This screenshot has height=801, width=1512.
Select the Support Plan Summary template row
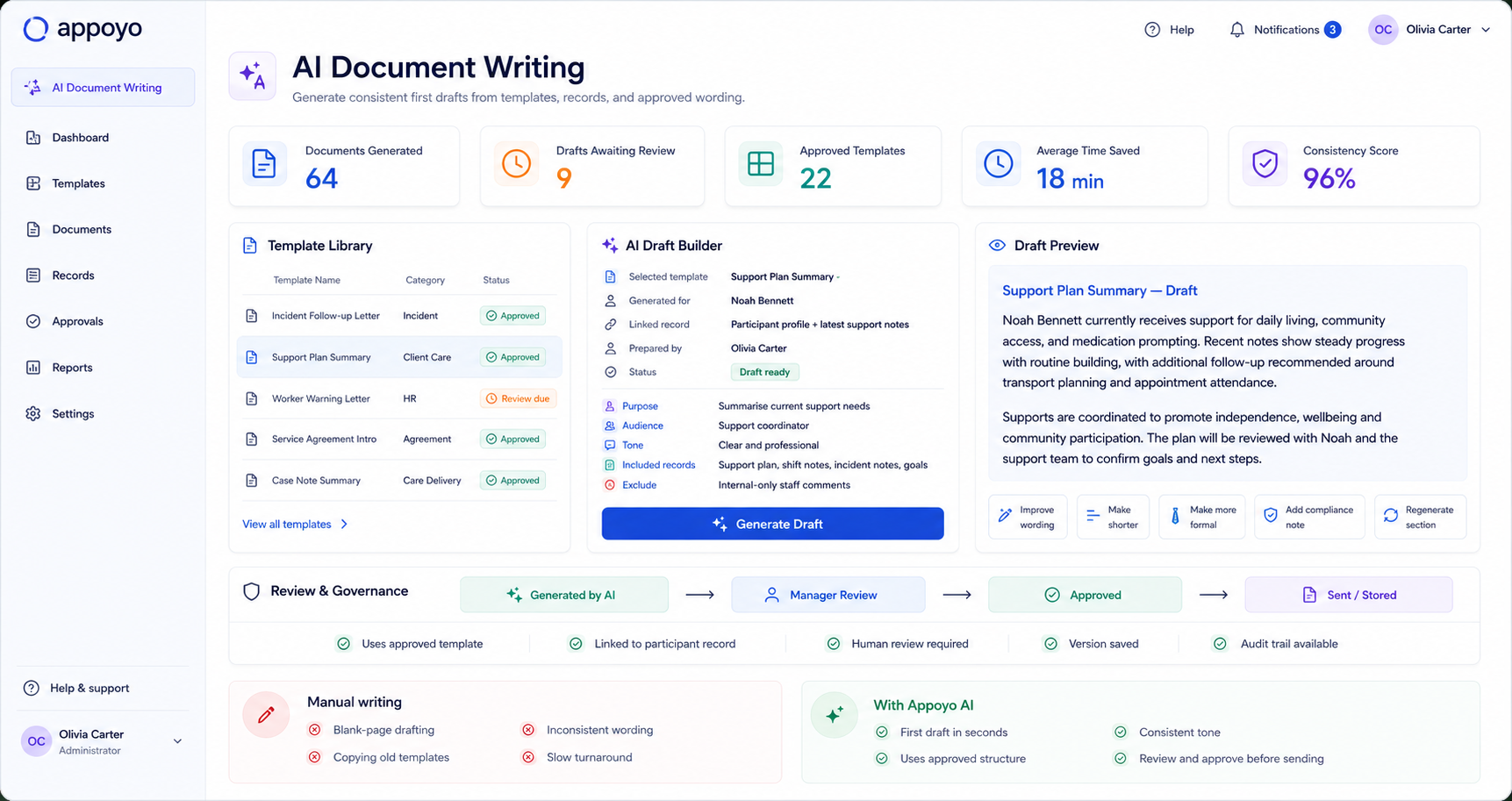pyautogui.click(x=399, y=357)
